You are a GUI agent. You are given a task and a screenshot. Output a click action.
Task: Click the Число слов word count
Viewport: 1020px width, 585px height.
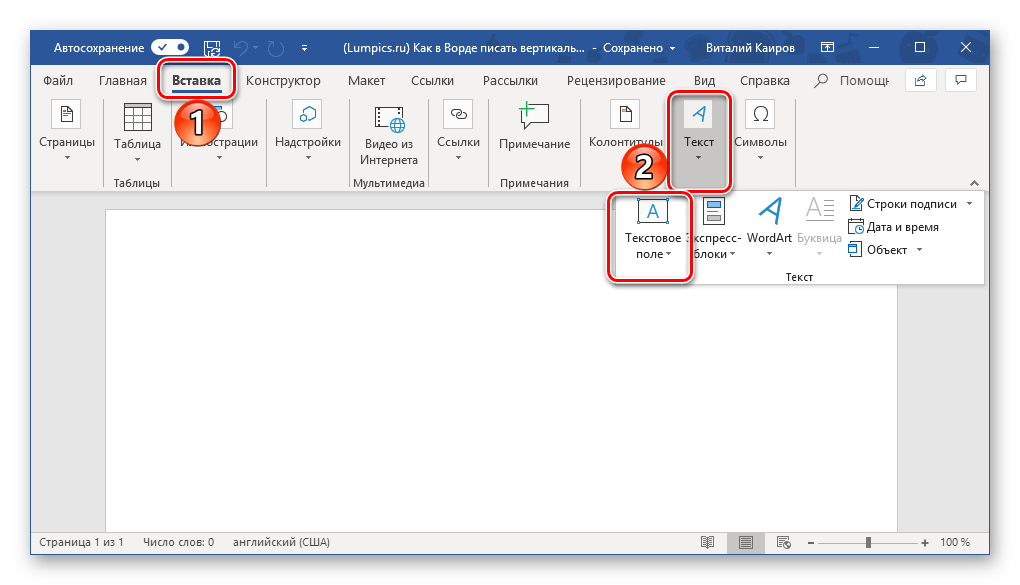(177, 542)
